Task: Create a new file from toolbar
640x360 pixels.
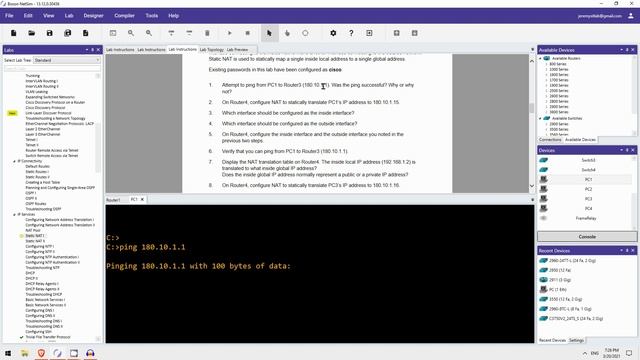Action: pyautogui.click(x=13, y=33)
